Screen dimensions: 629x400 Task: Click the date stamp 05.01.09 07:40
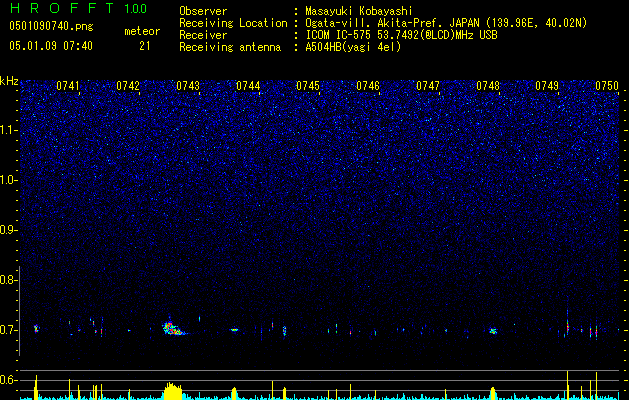pyautogui.click(x=51, y=46)
